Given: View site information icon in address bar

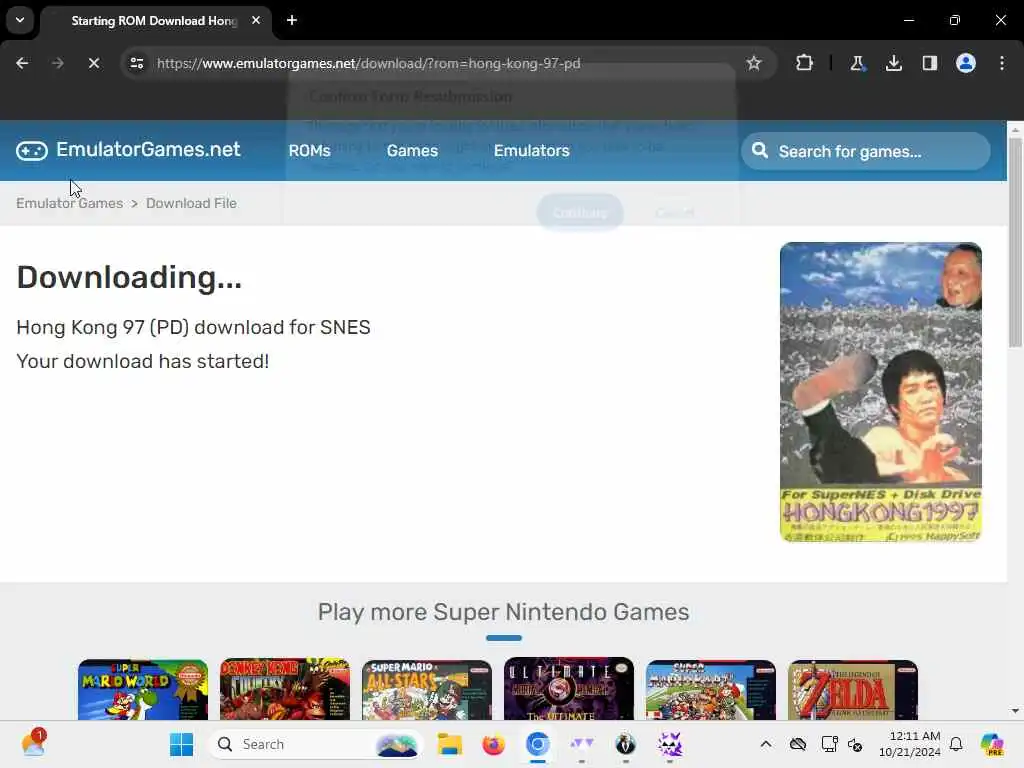Looking at the screenshot, I should click(x=136, y=63).
